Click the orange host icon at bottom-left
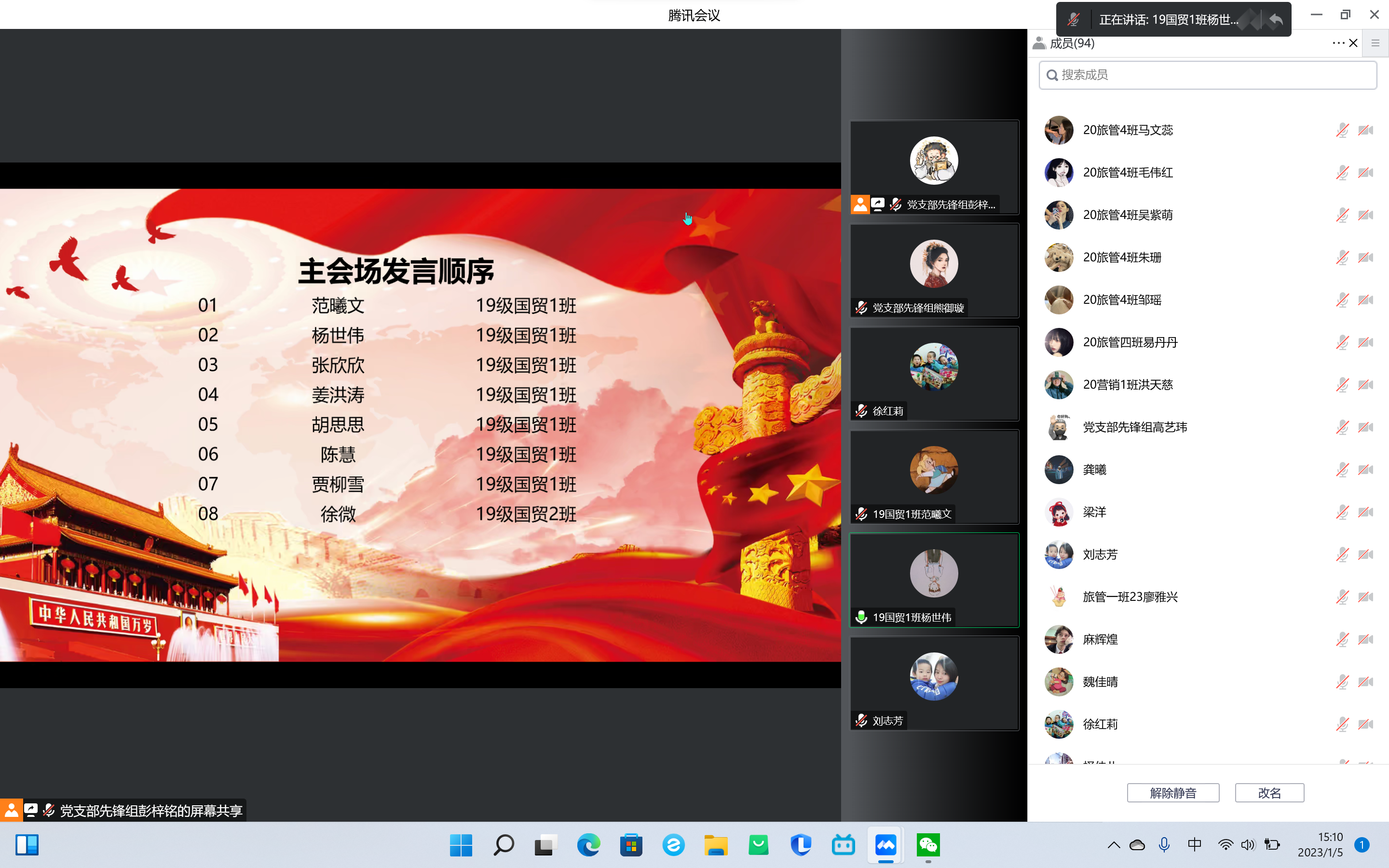 [11, 810]
